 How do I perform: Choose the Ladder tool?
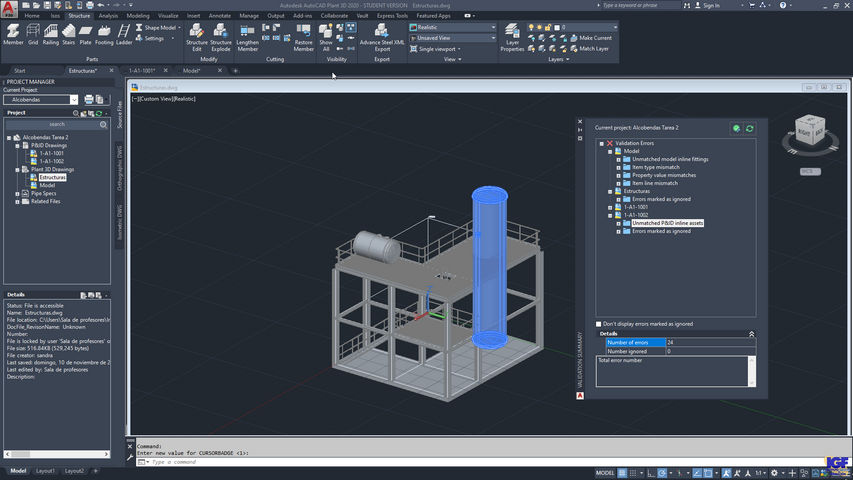point(124,33)
